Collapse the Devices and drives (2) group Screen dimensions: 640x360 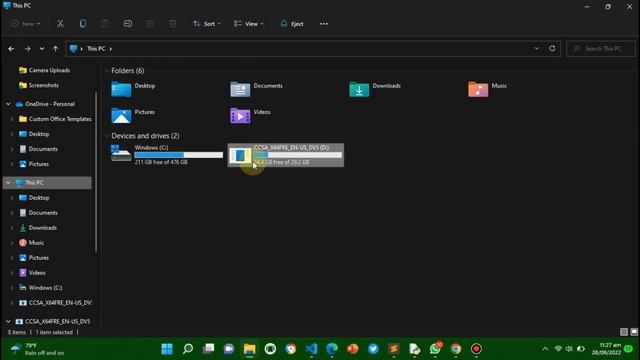(x=107, y=136)
